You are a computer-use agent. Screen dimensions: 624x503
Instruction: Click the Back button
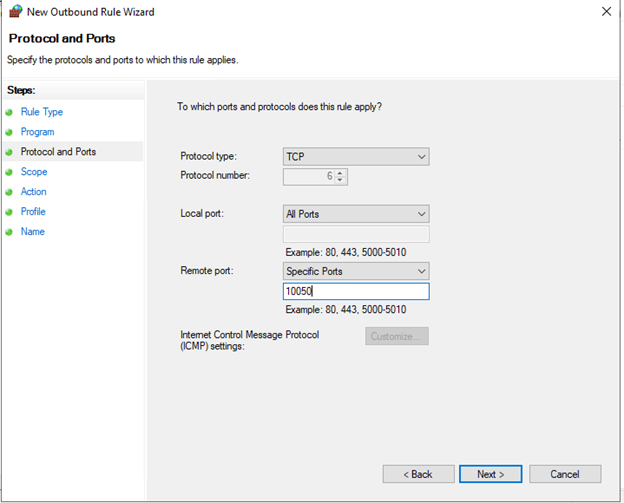[418, 474]
